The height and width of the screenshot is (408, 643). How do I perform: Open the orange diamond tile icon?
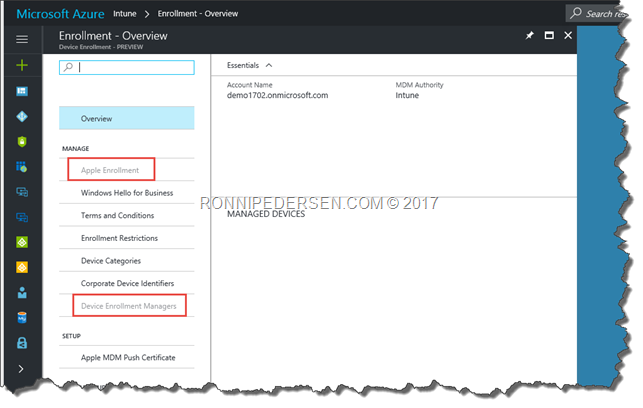pos(22,267)
